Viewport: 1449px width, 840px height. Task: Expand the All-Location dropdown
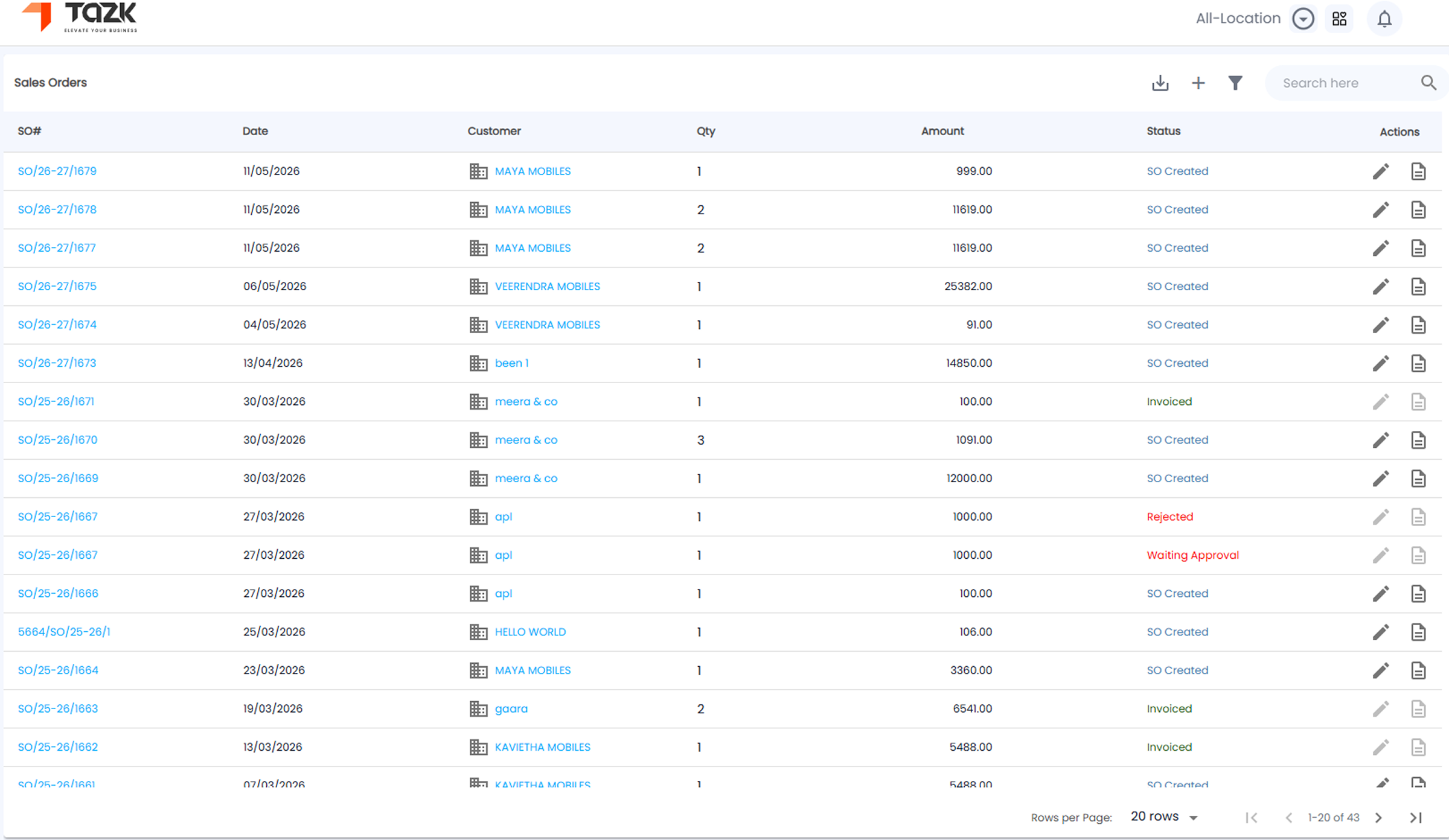pyautogui.click(x=1303, y=19)
